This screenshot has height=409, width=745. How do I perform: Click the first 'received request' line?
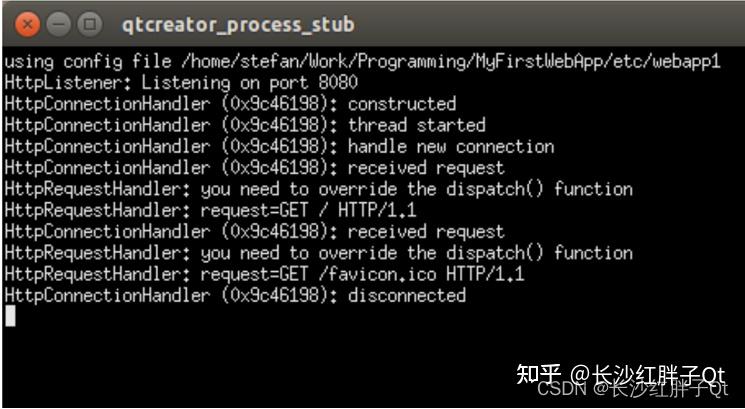pos(255,168)
